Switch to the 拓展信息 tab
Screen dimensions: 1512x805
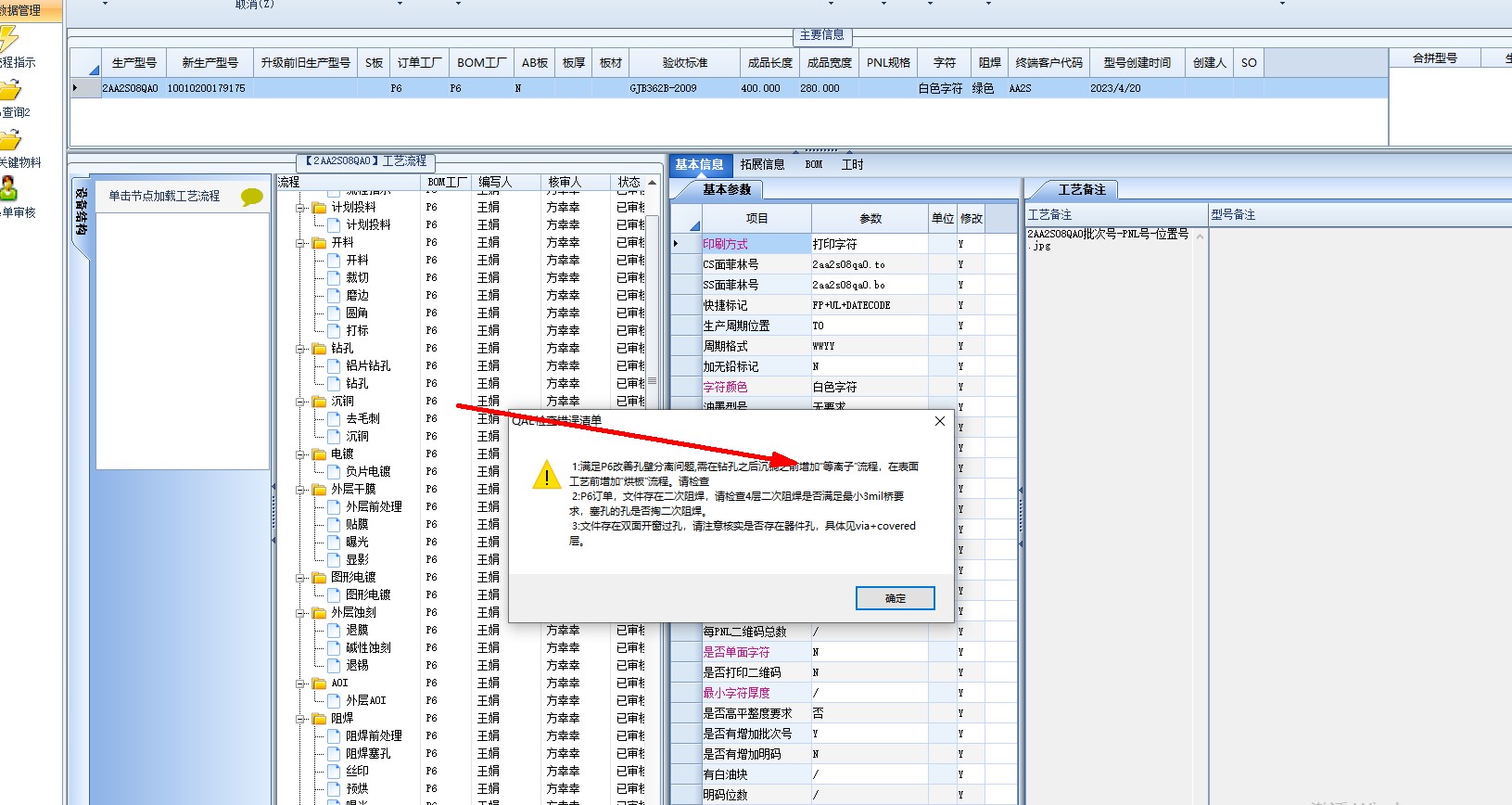[x=763, y=165]
